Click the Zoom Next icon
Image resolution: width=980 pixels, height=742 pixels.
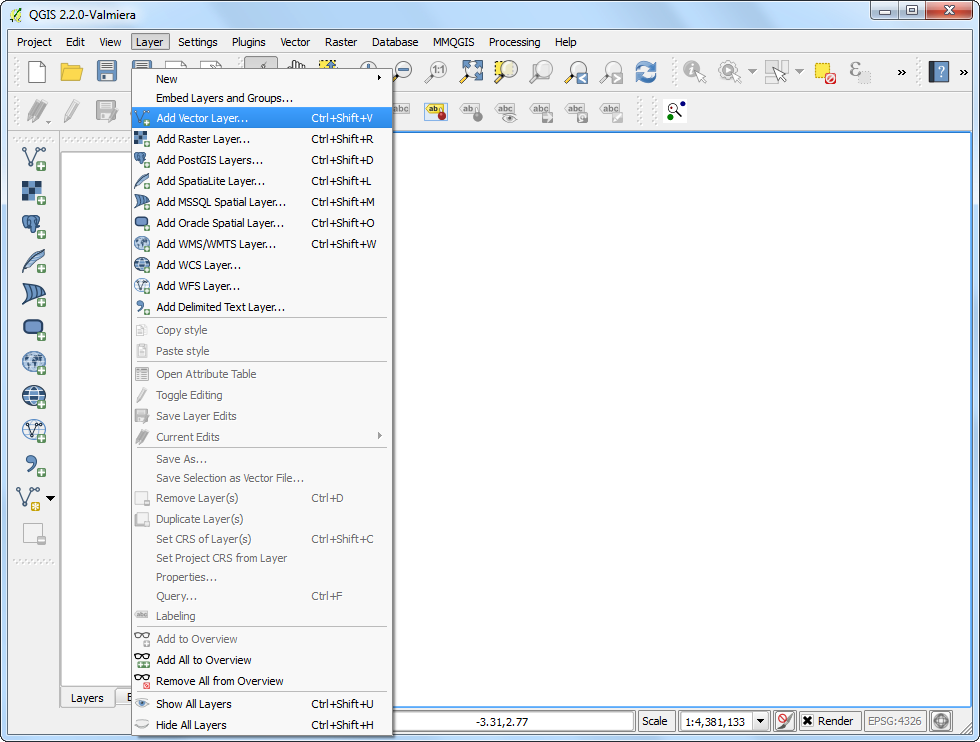(x=611, y=71)
